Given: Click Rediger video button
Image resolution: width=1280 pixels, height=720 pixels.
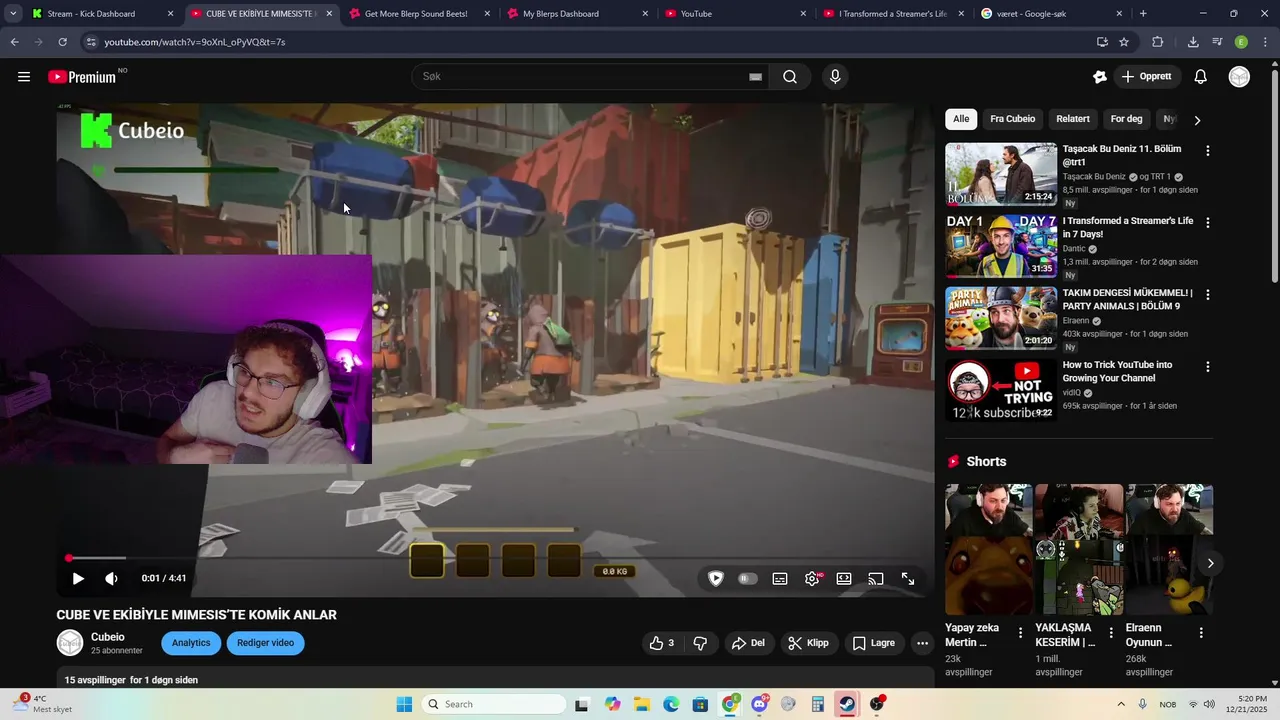Looking at the screenshot, I should coord(265,643).
